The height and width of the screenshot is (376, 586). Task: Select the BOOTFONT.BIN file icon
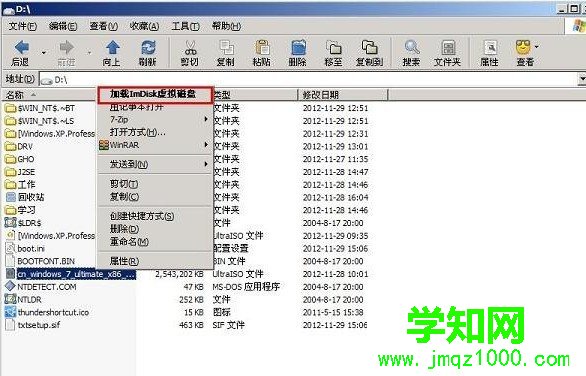click(x=10, y=261)
